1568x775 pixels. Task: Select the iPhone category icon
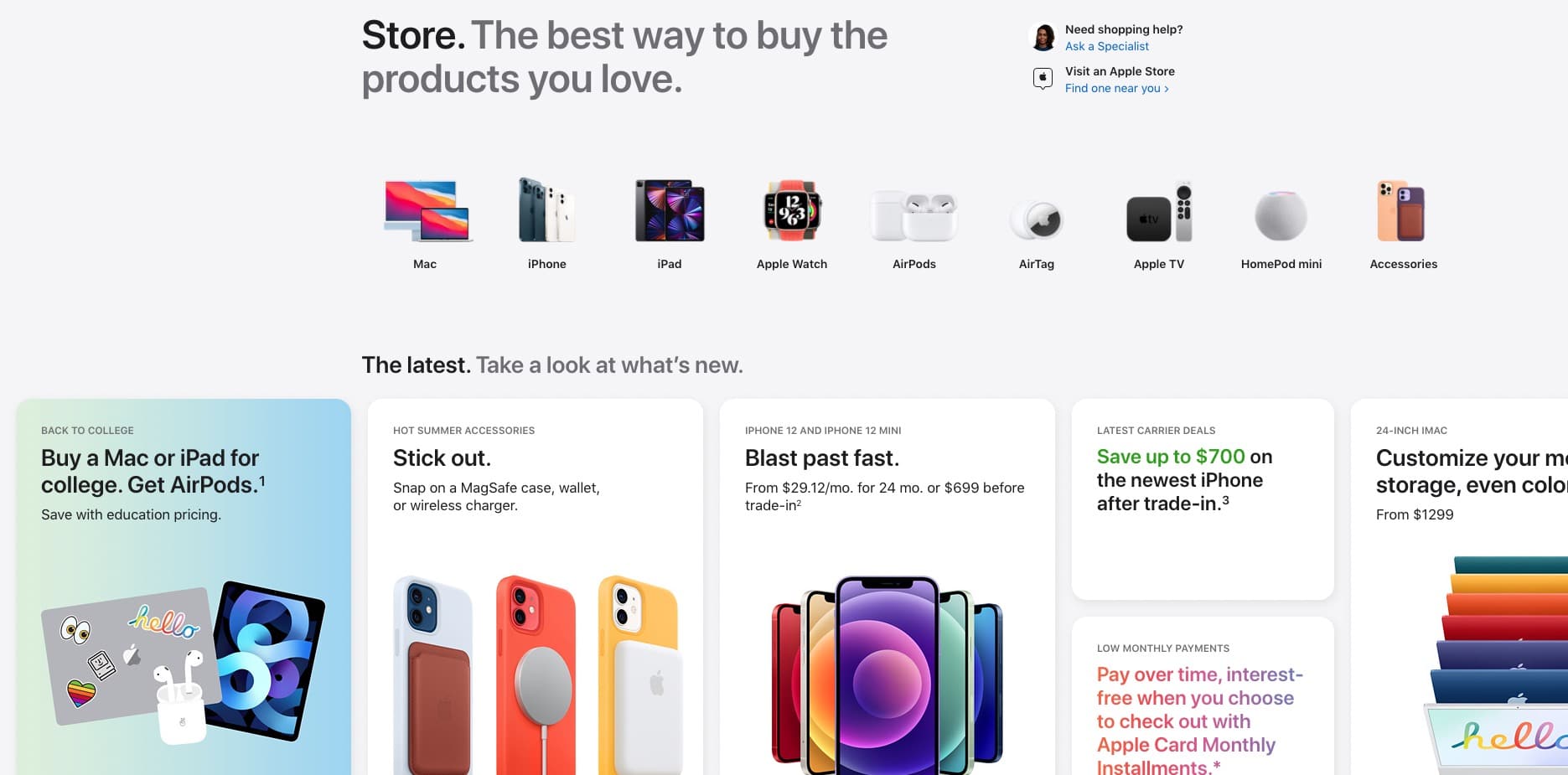pos(546,209)
